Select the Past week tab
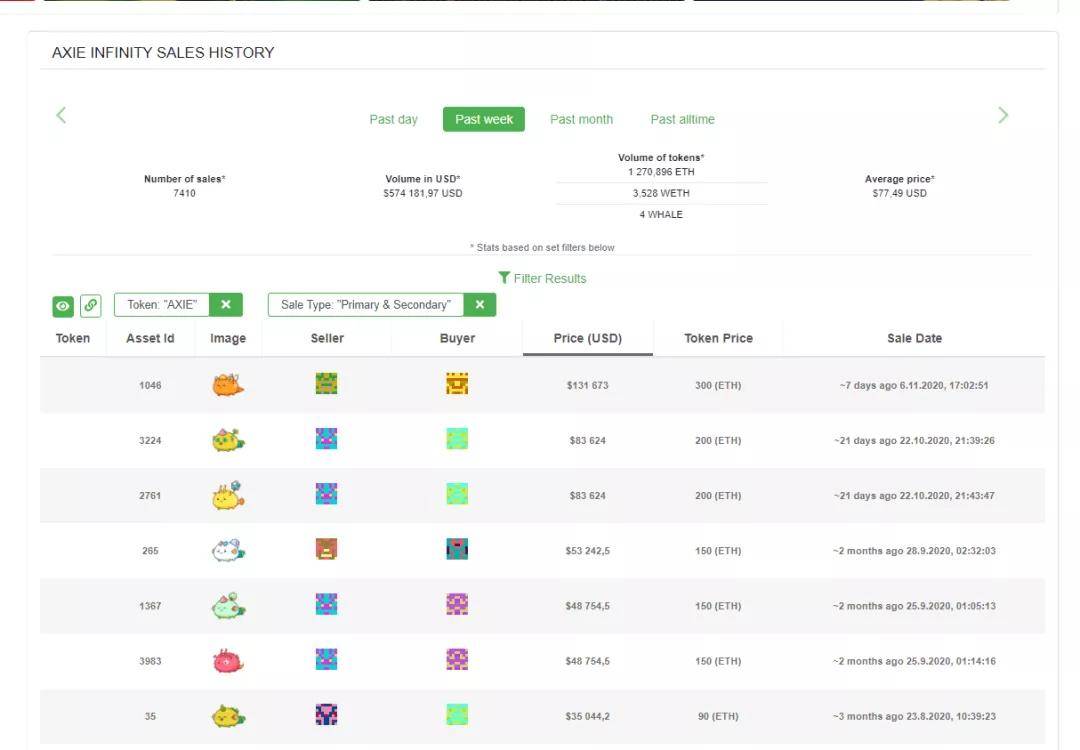Screen dimensions: 1080x750 click(484, 119)
